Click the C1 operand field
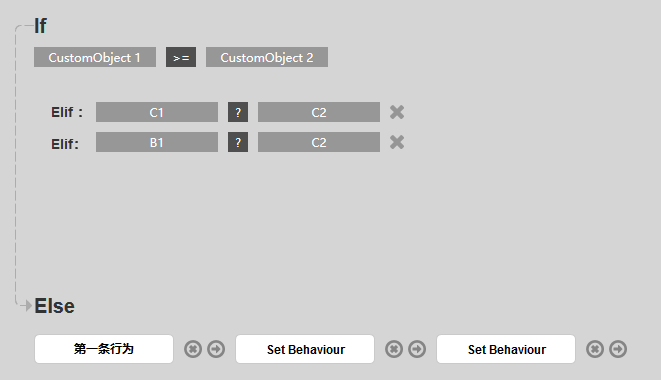Viewport: 661px width, 380px height. 157,112
